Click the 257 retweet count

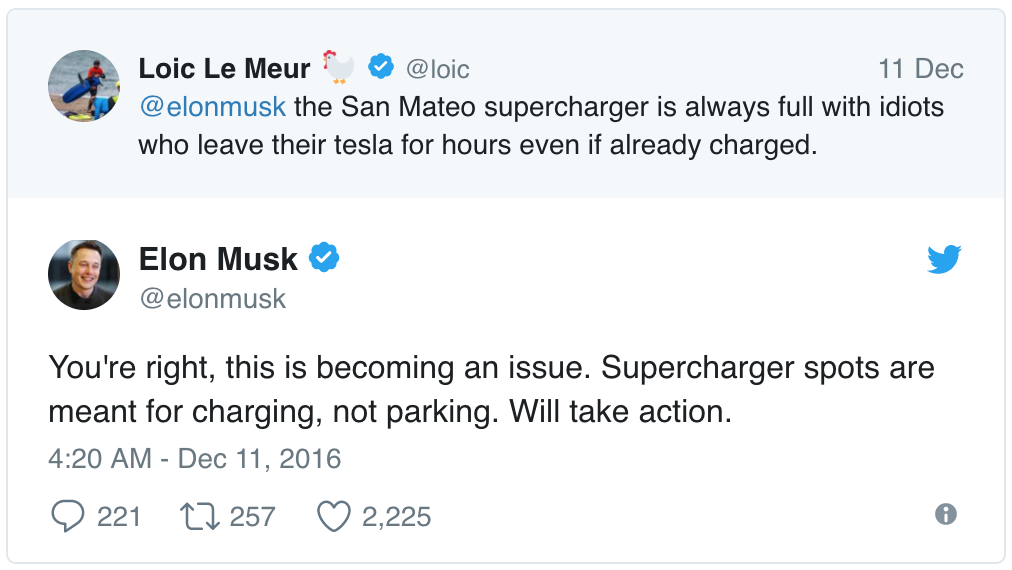(252, 517)
